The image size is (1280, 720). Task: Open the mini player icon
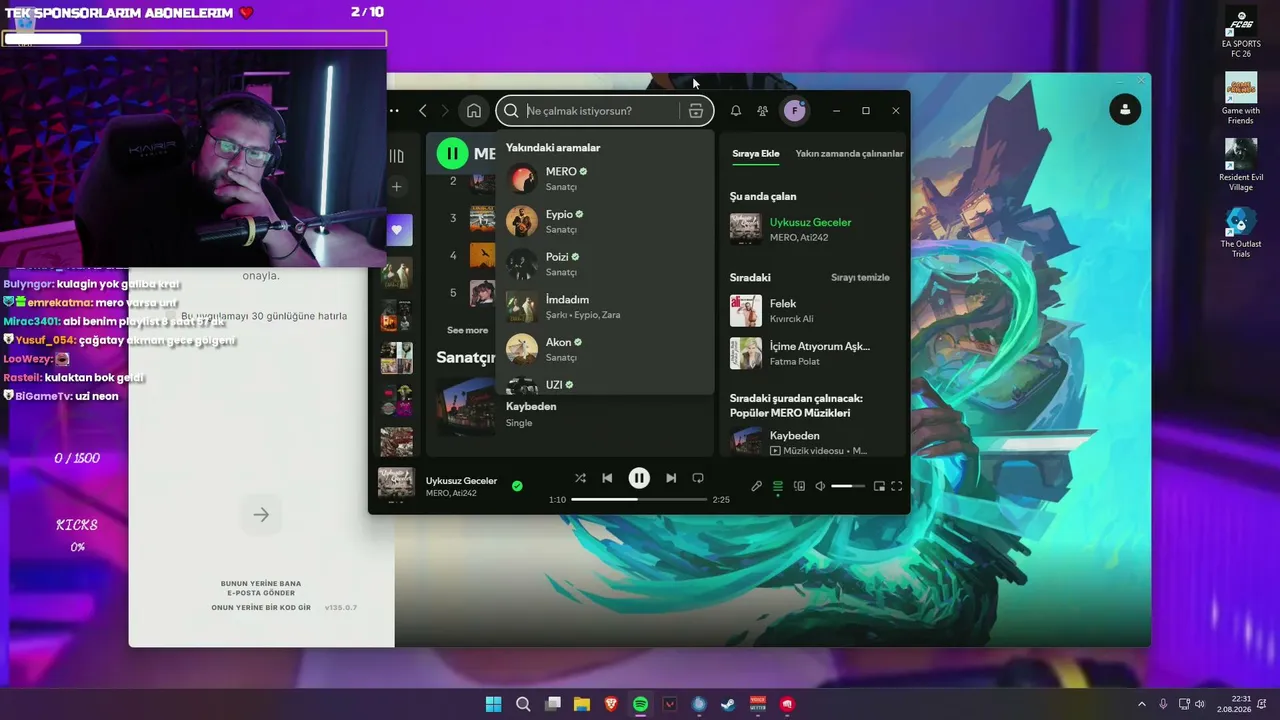point(879,486)
